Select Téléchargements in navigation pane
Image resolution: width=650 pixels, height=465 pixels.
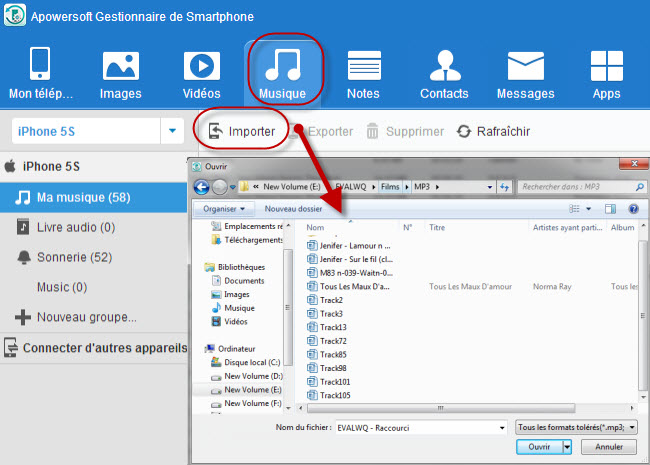pos(248,240)
